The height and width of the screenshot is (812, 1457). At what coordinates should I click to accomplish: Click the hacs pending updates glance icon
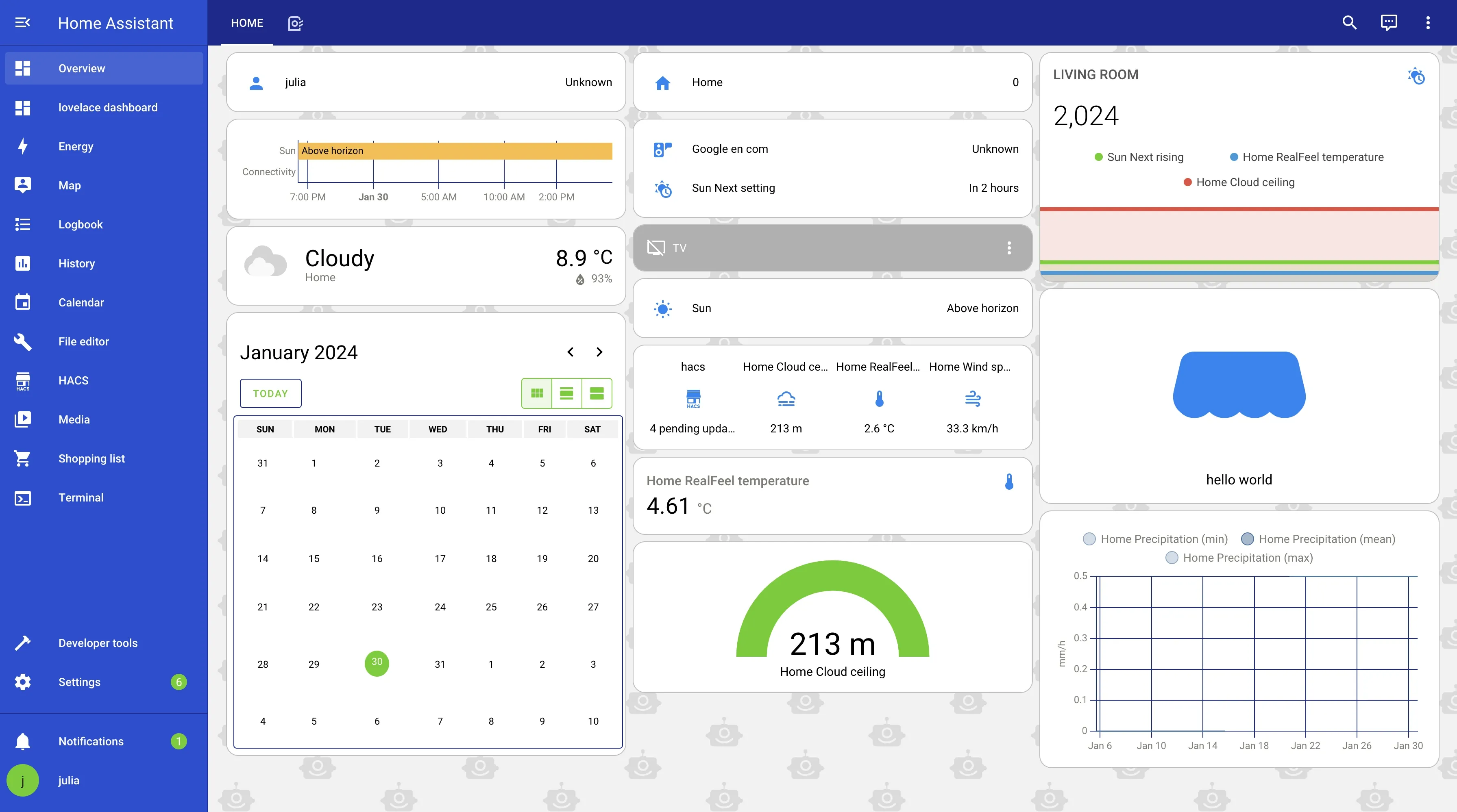click(693, 399)
